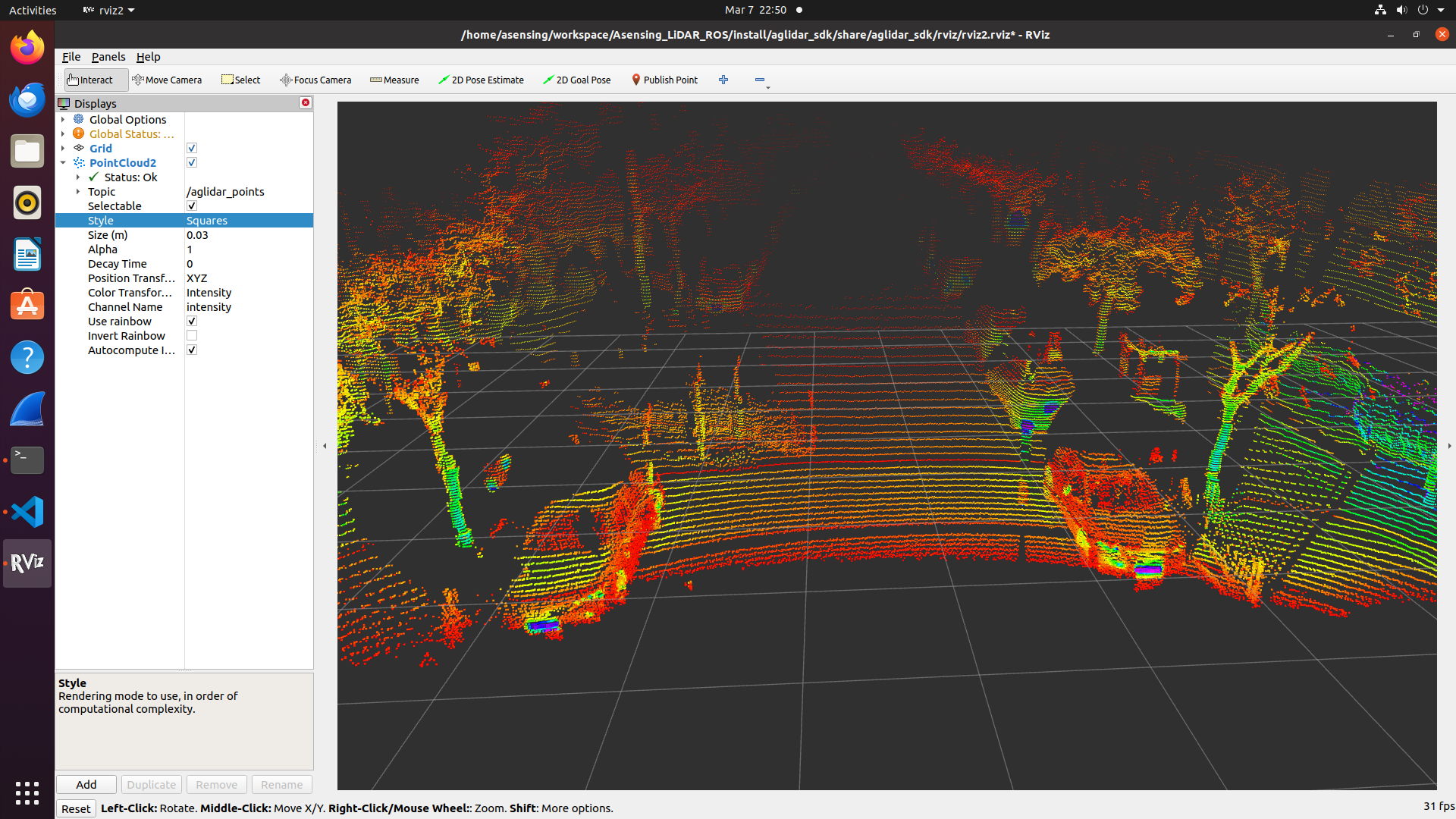Close the Displays panel
This screenshot has height=819, width=1456.
click(306, 102)
